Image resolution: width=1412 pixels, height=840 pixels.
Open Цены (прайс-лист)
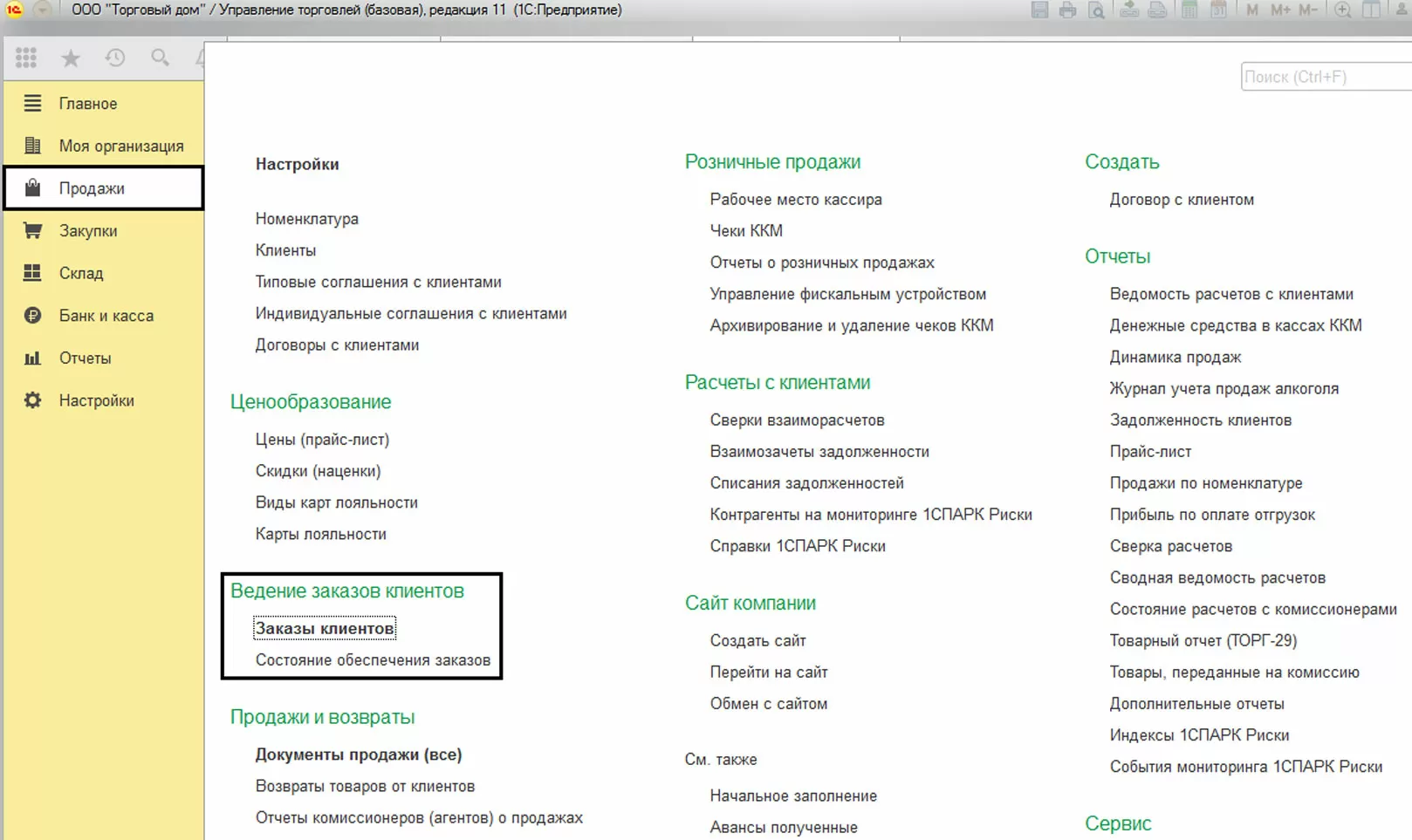pos(322,440)
